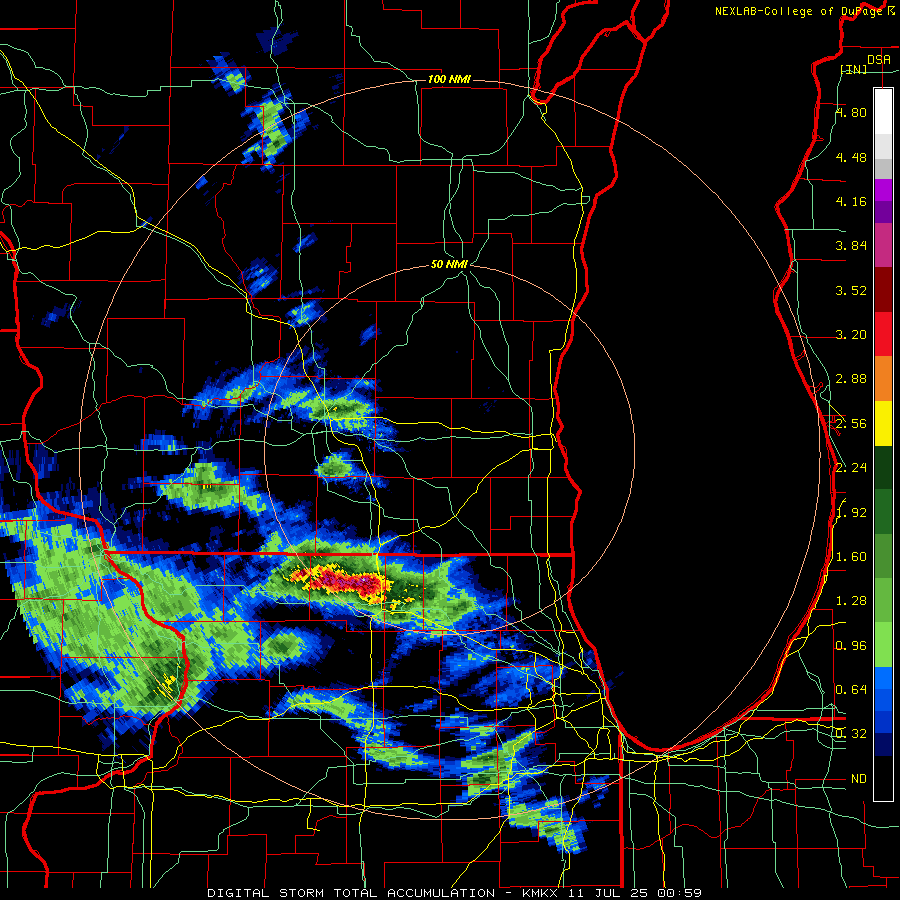Select the 3.52 legend value
The image size is (900, 900).
[851, 290]
